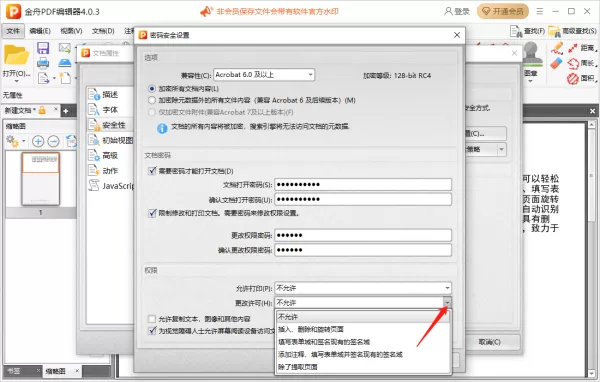Click the Export document arrow icon
Screen dimensions: 600x382
pos(43,78)
